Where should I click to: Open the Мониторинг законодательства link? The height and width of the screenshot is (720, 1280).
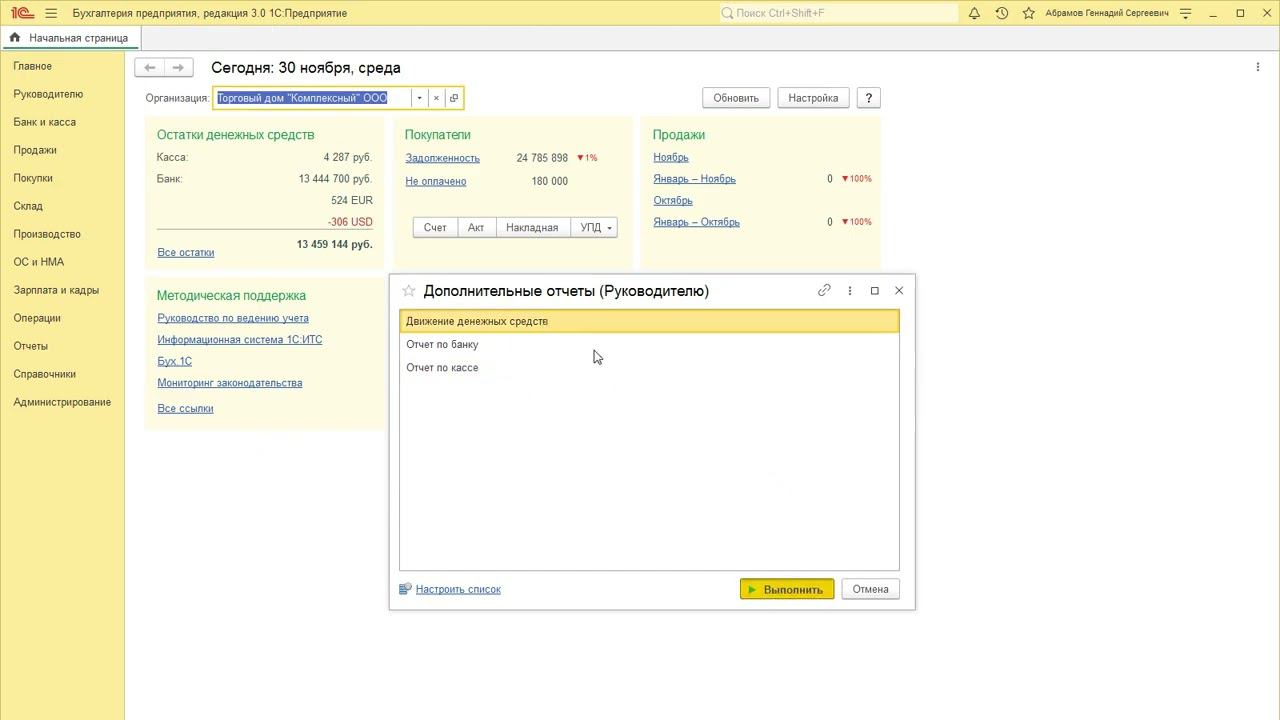[x=230, y=383]
